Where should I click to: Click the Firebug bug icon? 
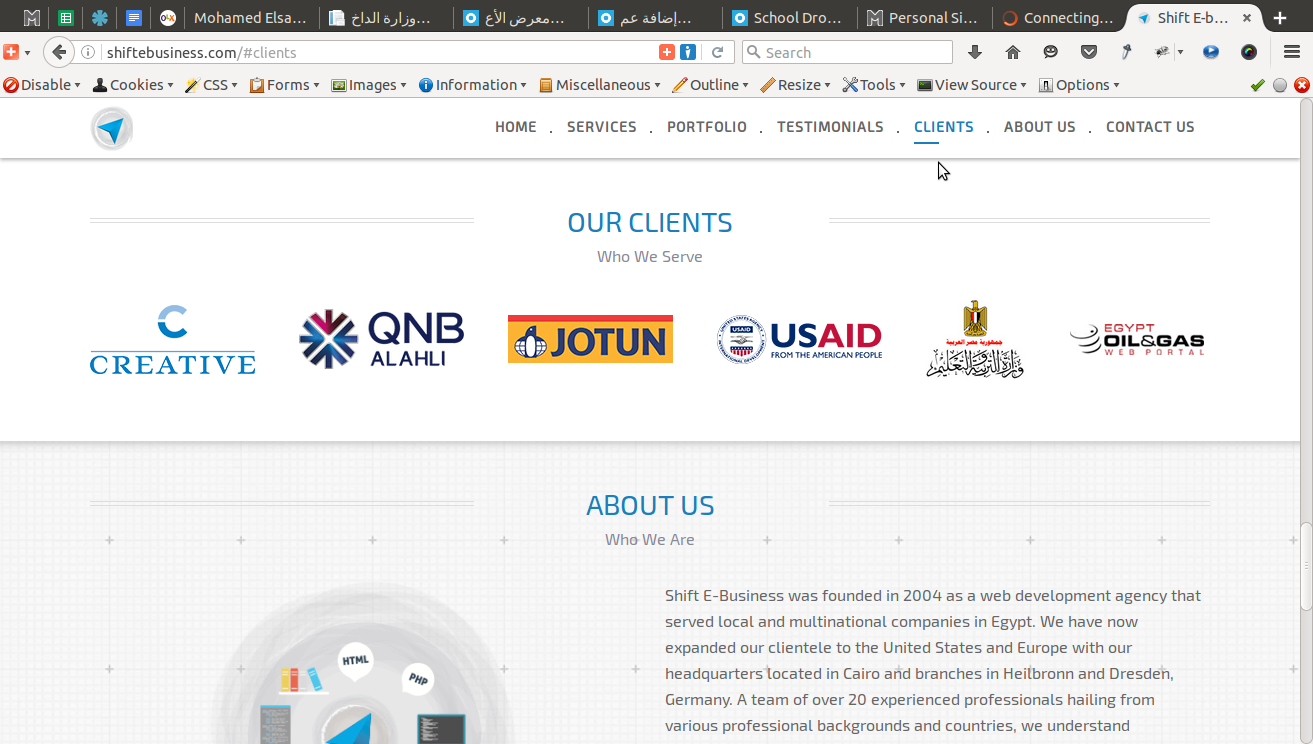click(1162, 52)
